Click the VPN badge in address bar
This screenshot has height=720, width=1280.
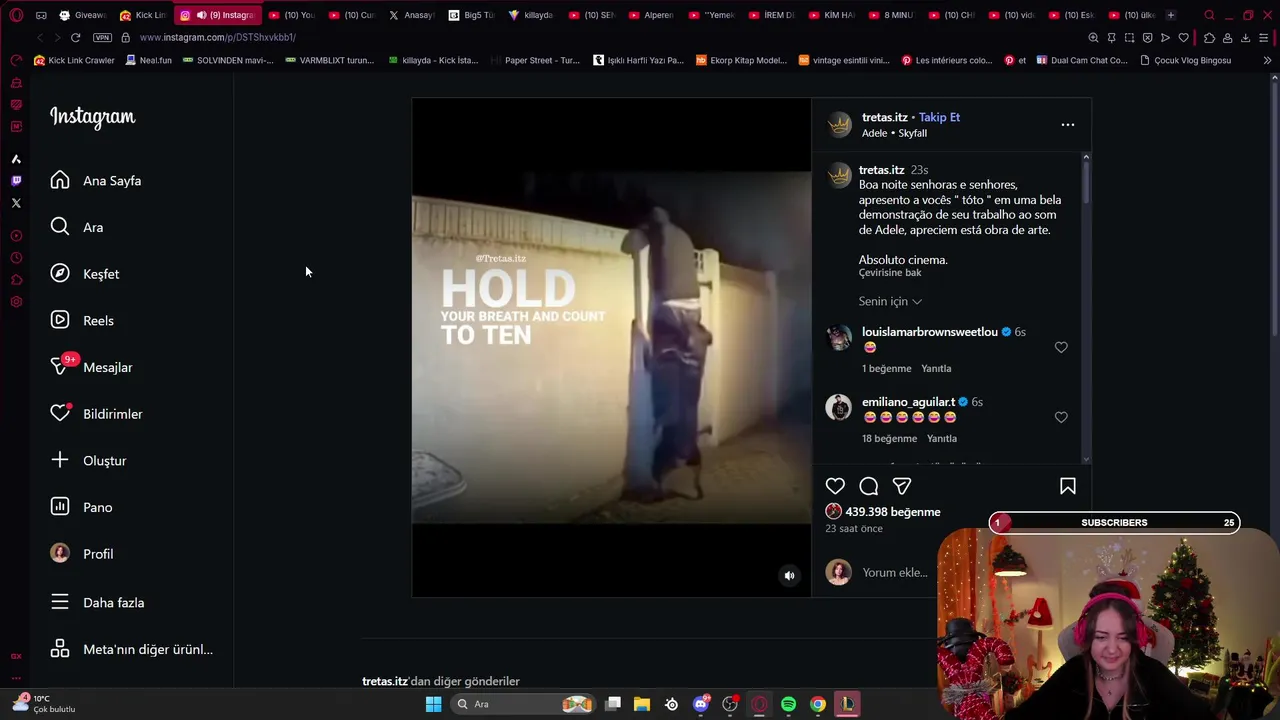pyautogui.click(x=102, y=37)
